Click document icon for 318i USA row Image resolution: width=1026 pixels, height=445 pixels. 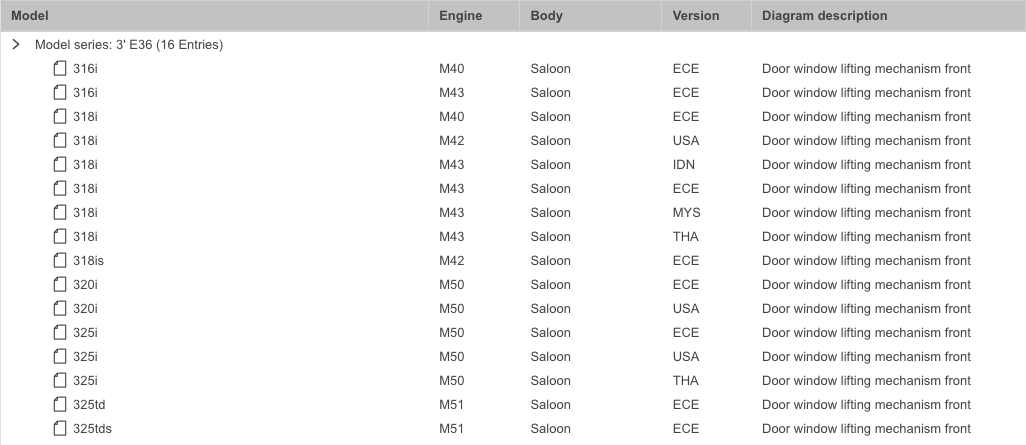[x=60, y=141]
